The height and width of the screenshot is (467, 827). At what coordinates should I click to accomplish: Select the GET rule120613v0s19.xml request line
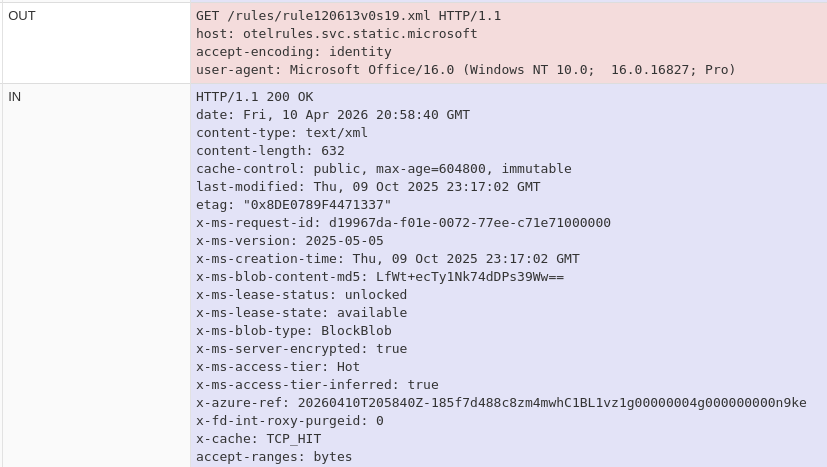pos(348,16)
